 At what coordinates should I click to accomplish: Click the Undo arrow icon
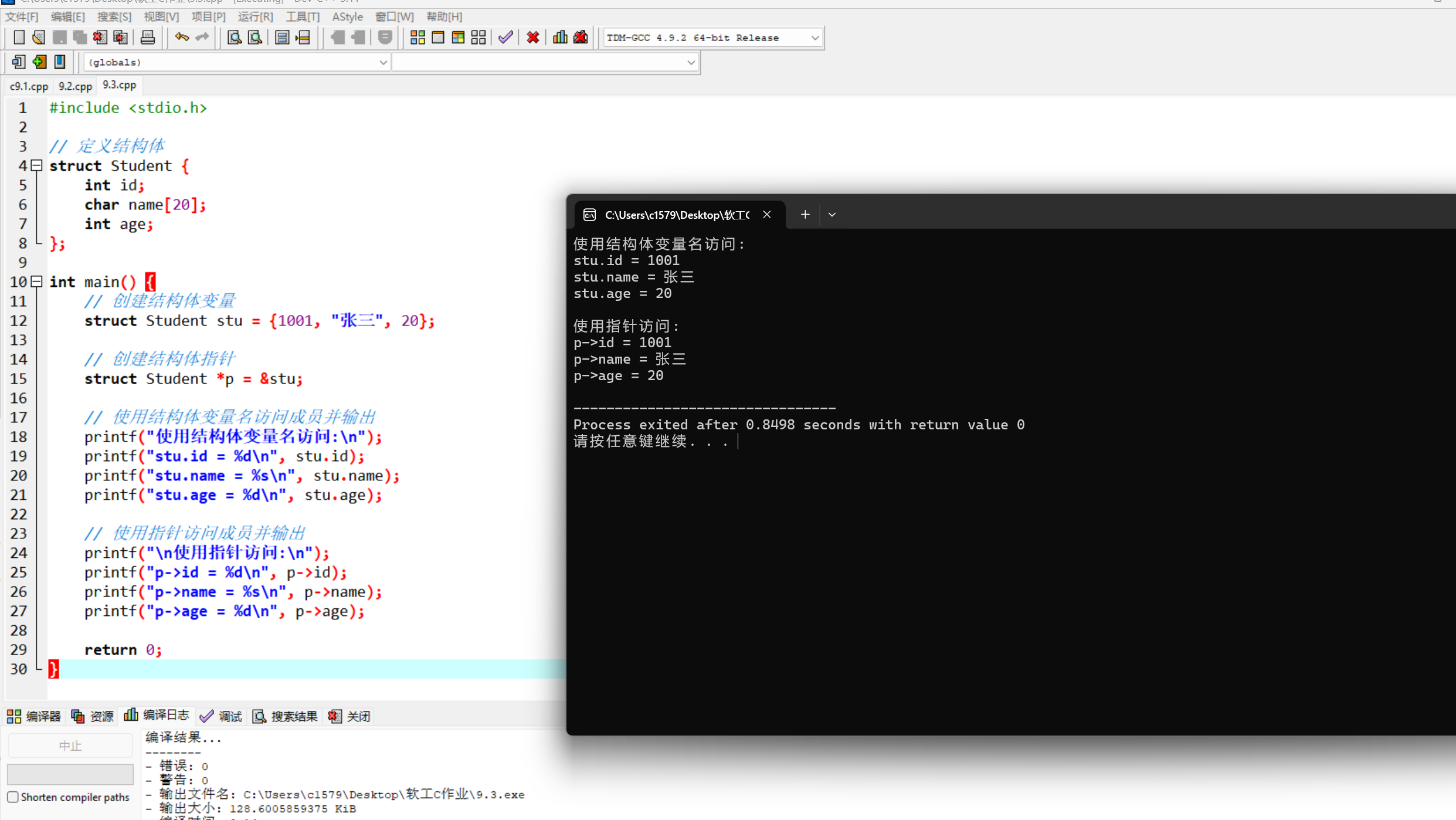coord(182,38)
